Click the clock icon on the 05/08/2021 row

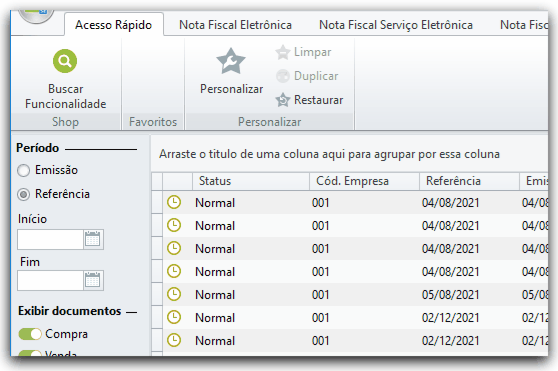coord(174,294)
